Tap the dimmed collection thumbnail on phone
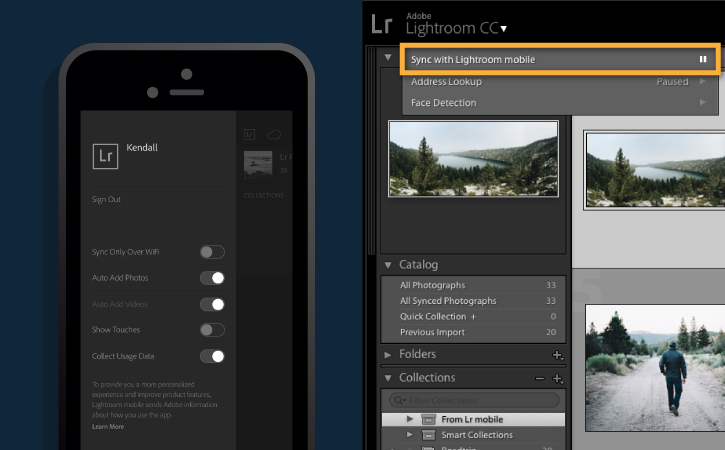Screen dimensions: 725x450 click(x=258, y=165)
